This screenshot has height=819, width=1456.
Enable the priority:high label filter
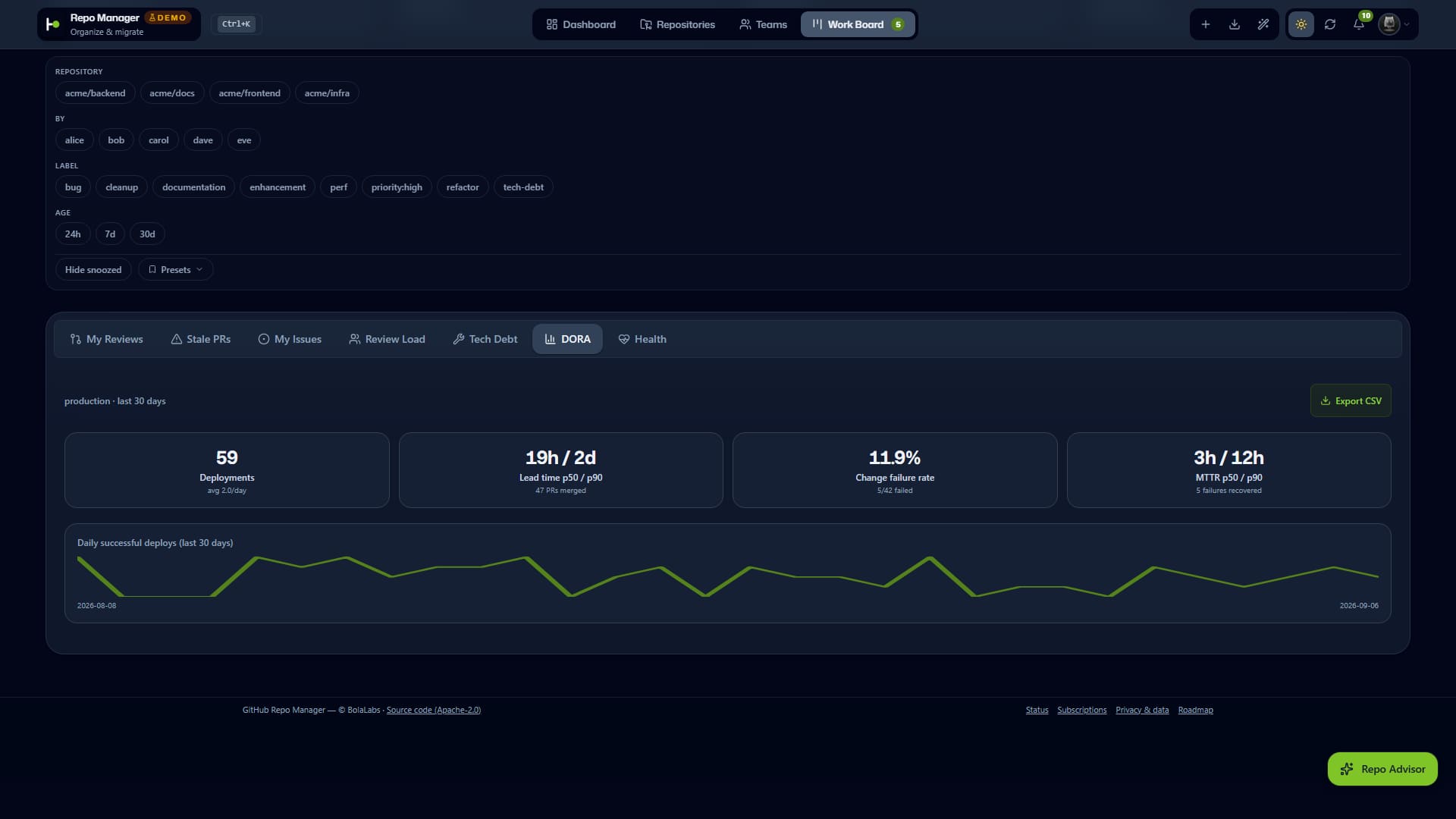pos(397,187)
